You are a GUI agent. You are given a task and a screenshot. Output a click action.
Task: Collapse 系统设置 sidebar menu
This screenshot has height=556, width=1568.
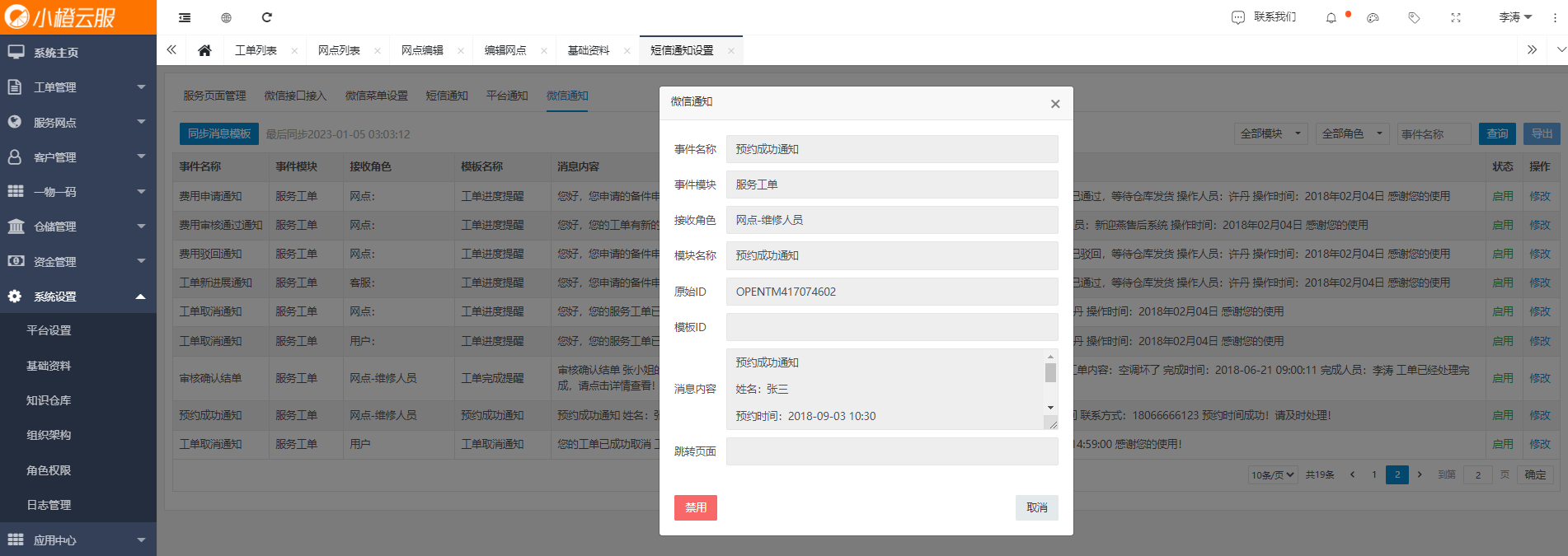click(78, 296)
